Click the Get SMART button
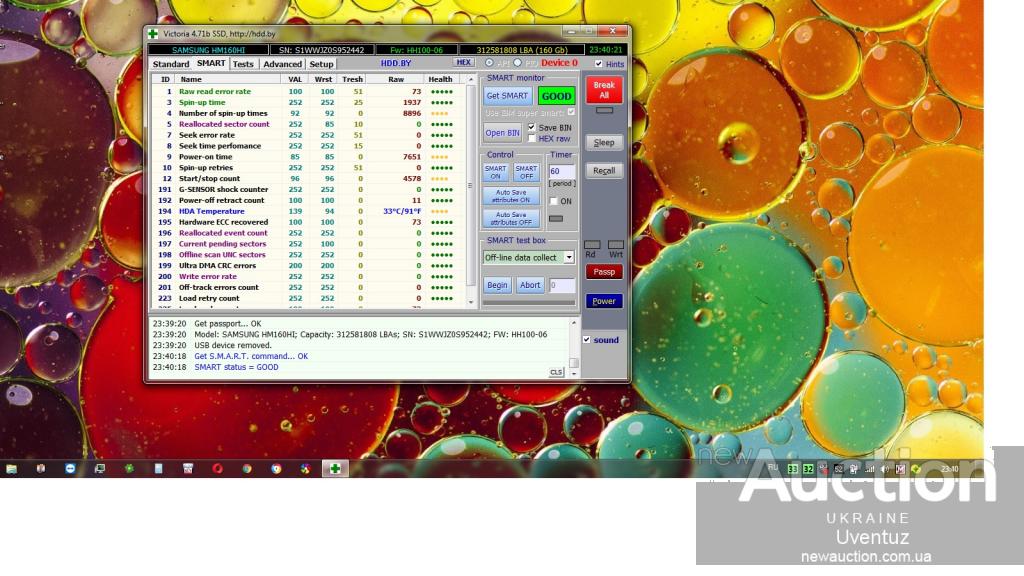Image resolution: width=1024 pixels, height=576 pixels. 507,95
